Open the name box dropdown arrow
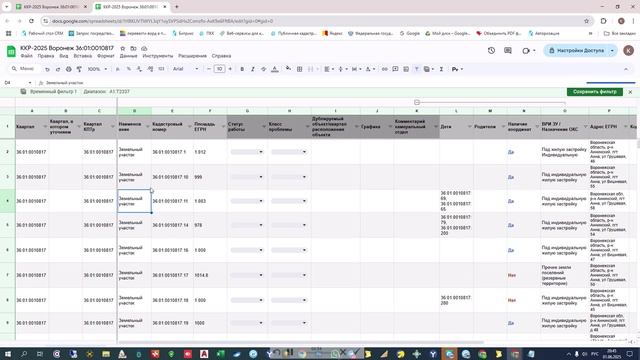Screen dimensions: 640x360 30,83
